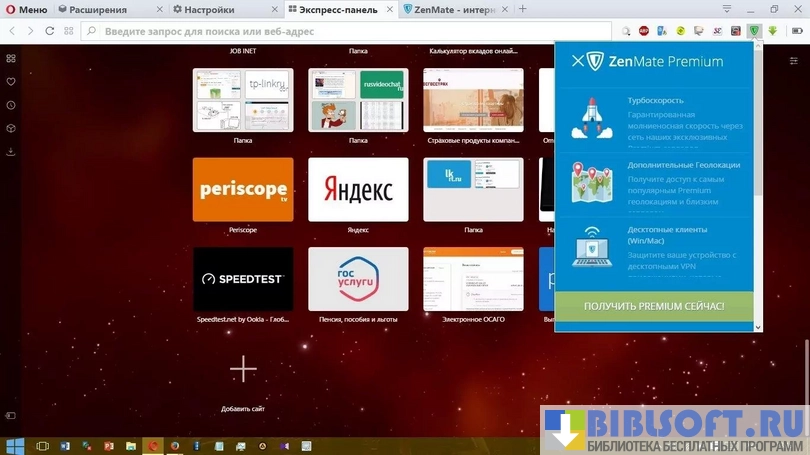810x455 pixels.
Task: Open Windows Start button on taskbar
Action: (x=14, y=446)
